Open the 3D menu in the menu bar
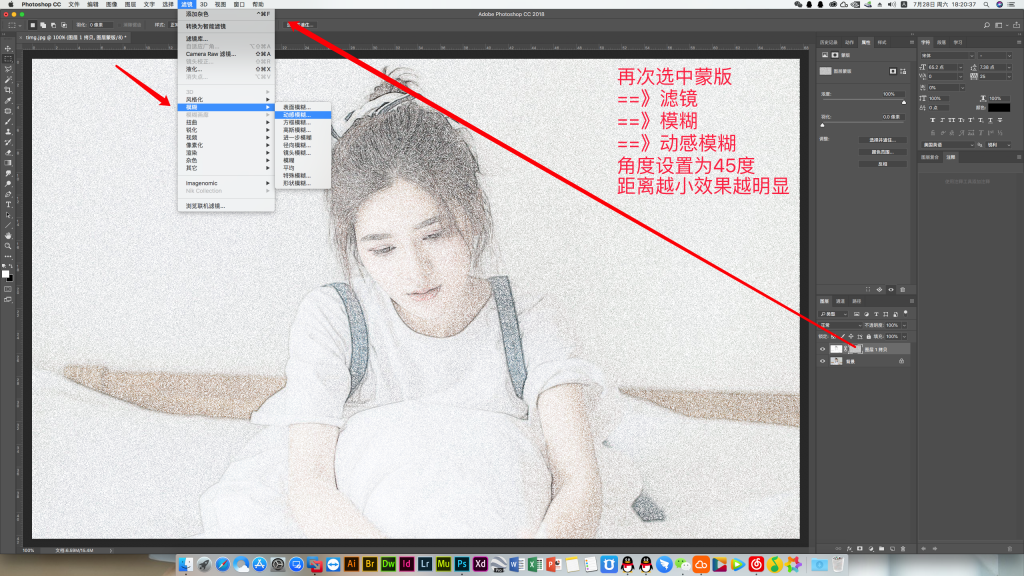 tap(203, 5)
